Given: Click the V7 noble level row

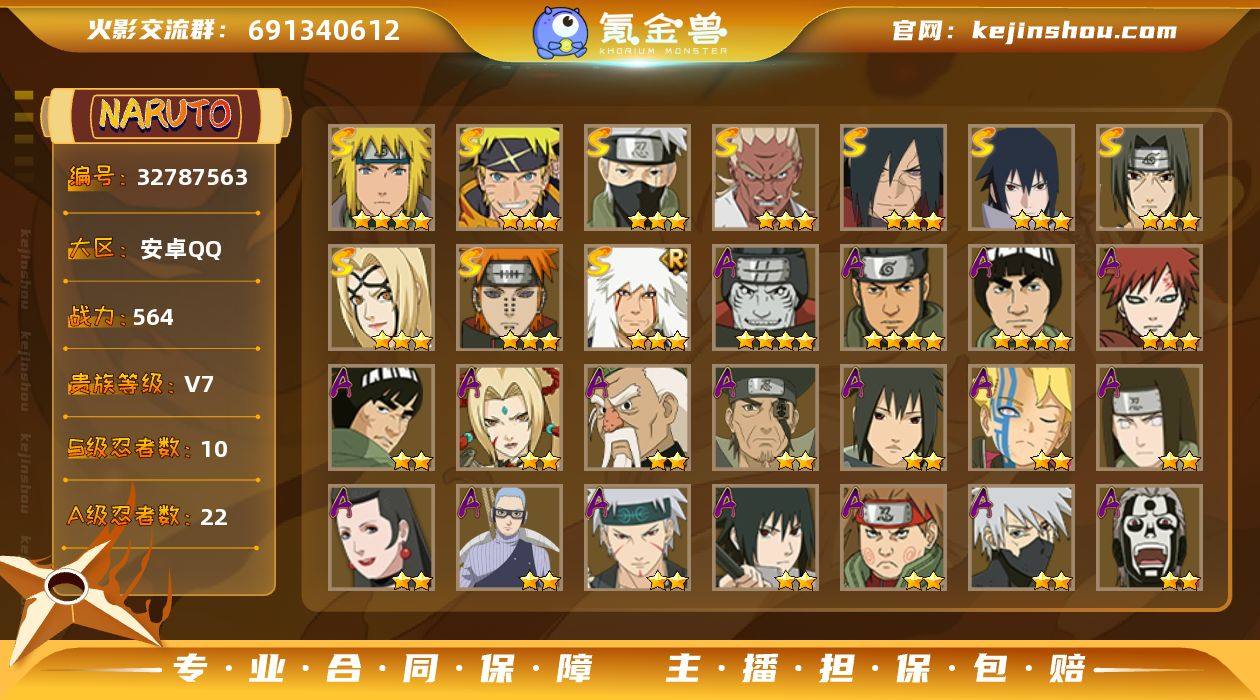Looking at the screenshot, I should [x=162, y=384].
